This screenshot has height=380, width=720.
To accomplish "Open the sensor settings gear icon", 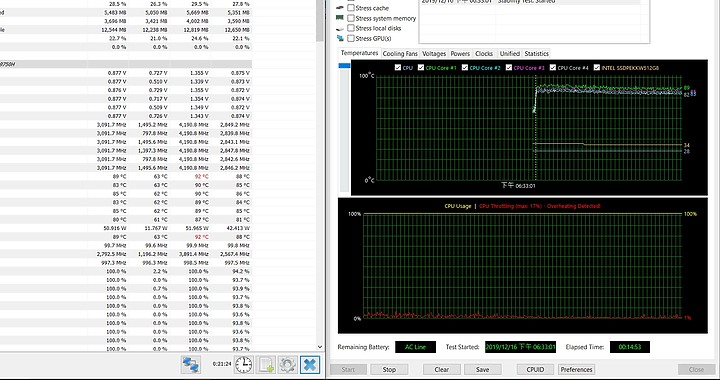I will (x=287, y=365).
